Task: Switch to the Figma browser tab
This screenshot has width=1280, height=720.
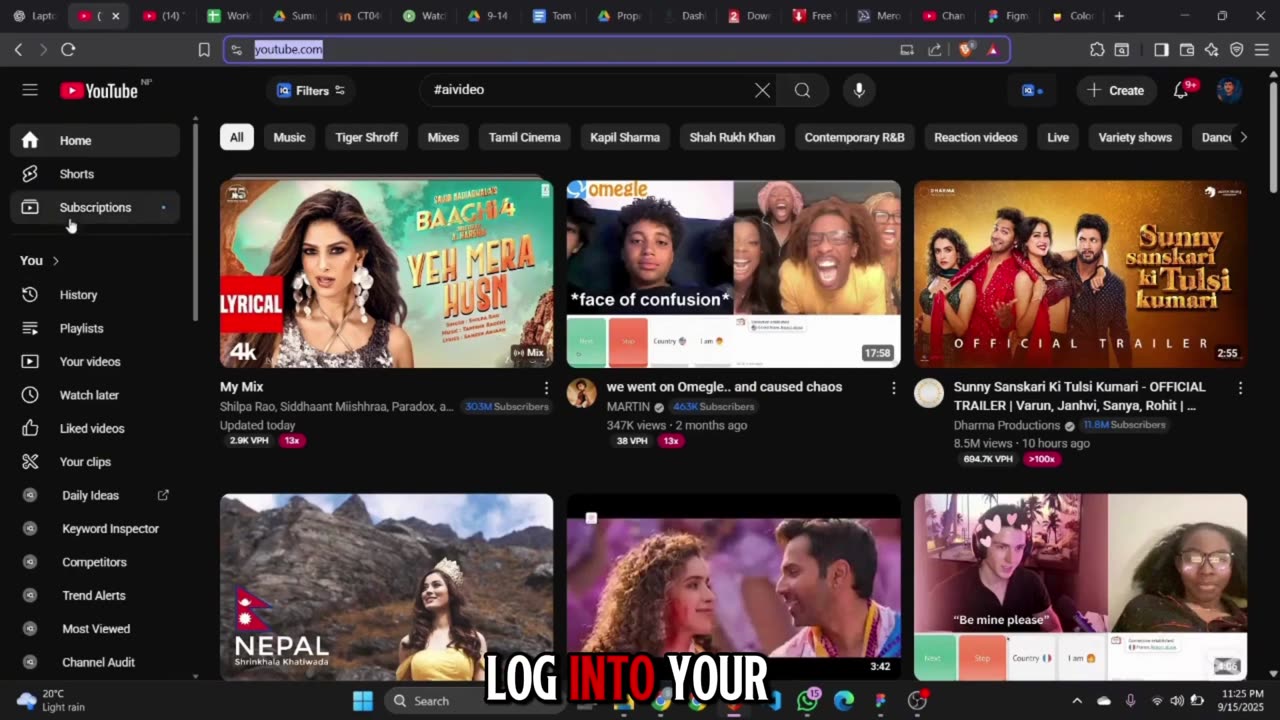Action: (1007, 16)
